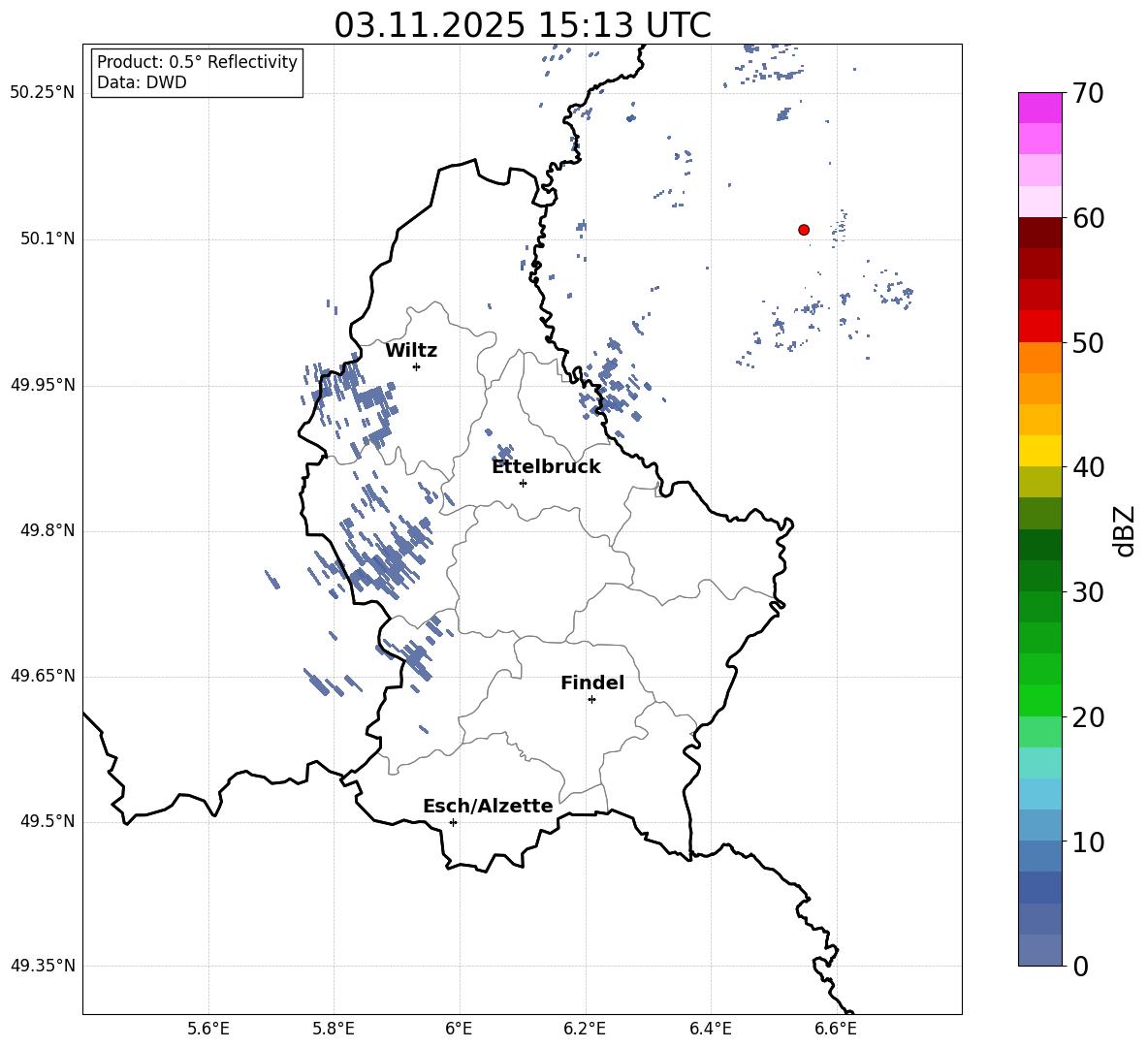
Task: Click the Data: DWD text
Action: [142, 82]
